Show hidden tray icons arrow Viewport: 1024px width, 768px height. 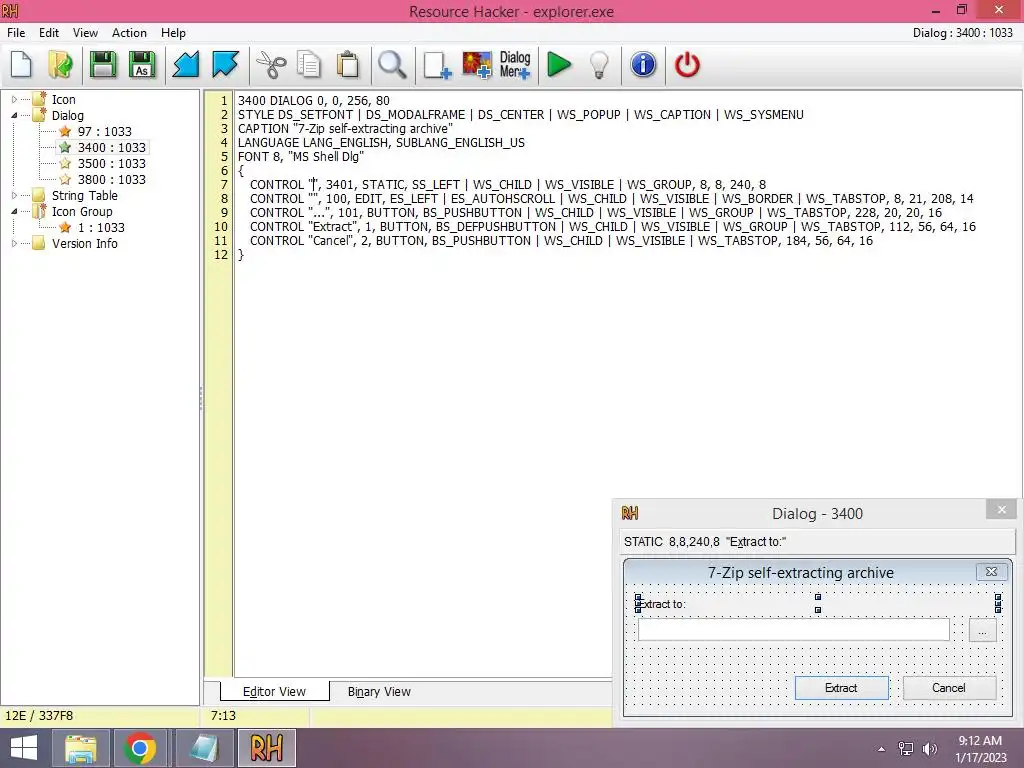tap(882, 749)
